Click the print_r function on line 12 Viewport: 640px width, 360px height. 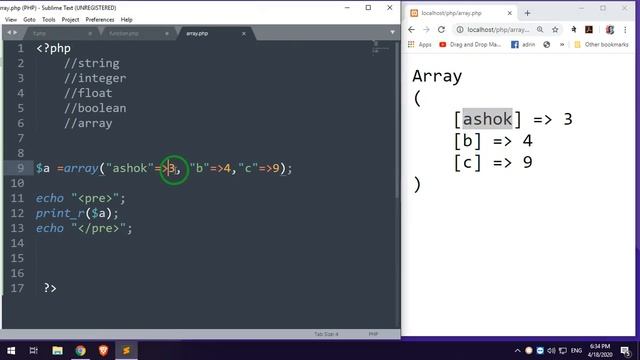pyautogui.click(x=60, y=213)
